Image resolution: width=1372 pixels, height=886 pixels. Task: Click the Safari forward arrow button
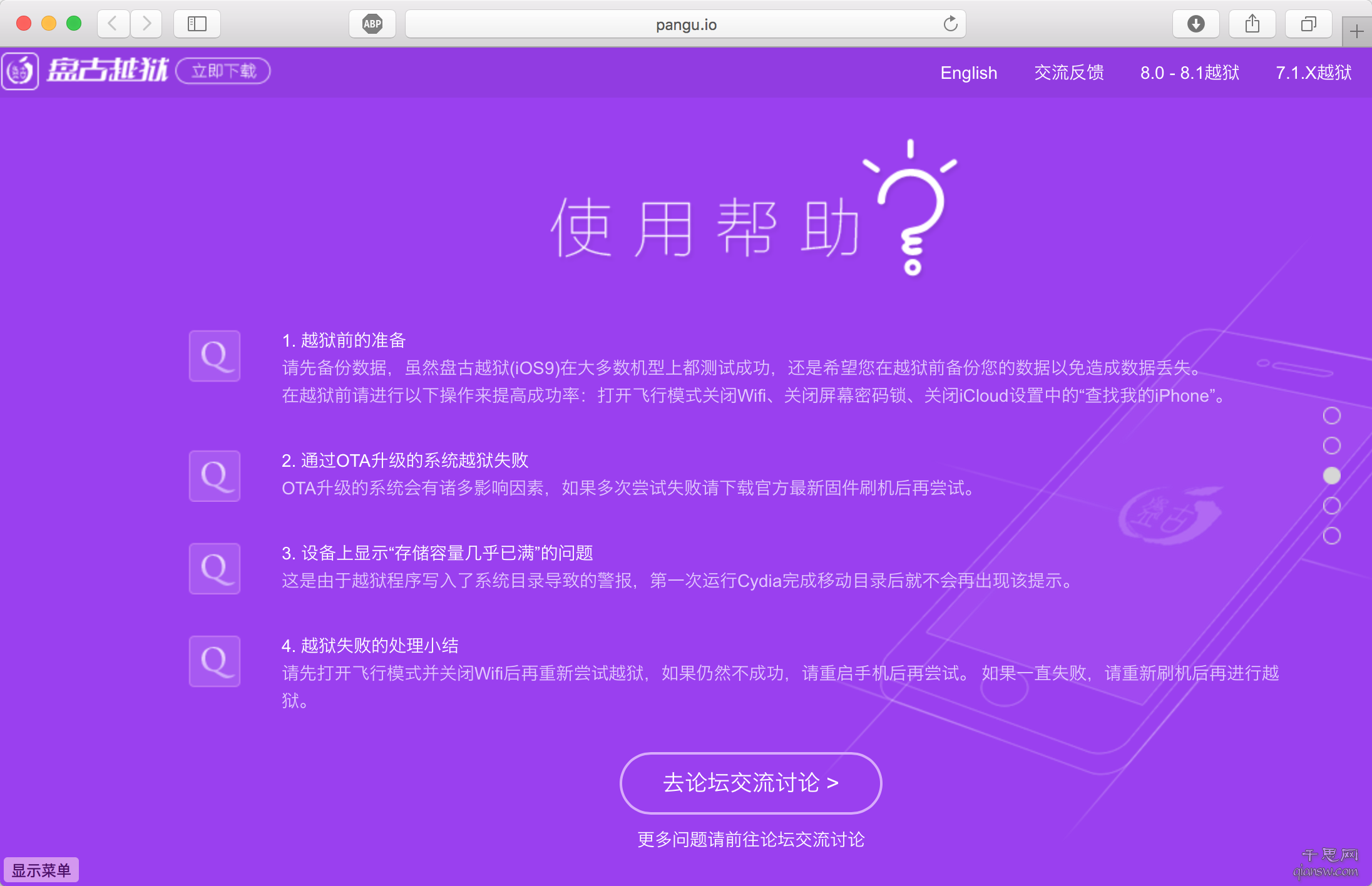click(146, 24)
